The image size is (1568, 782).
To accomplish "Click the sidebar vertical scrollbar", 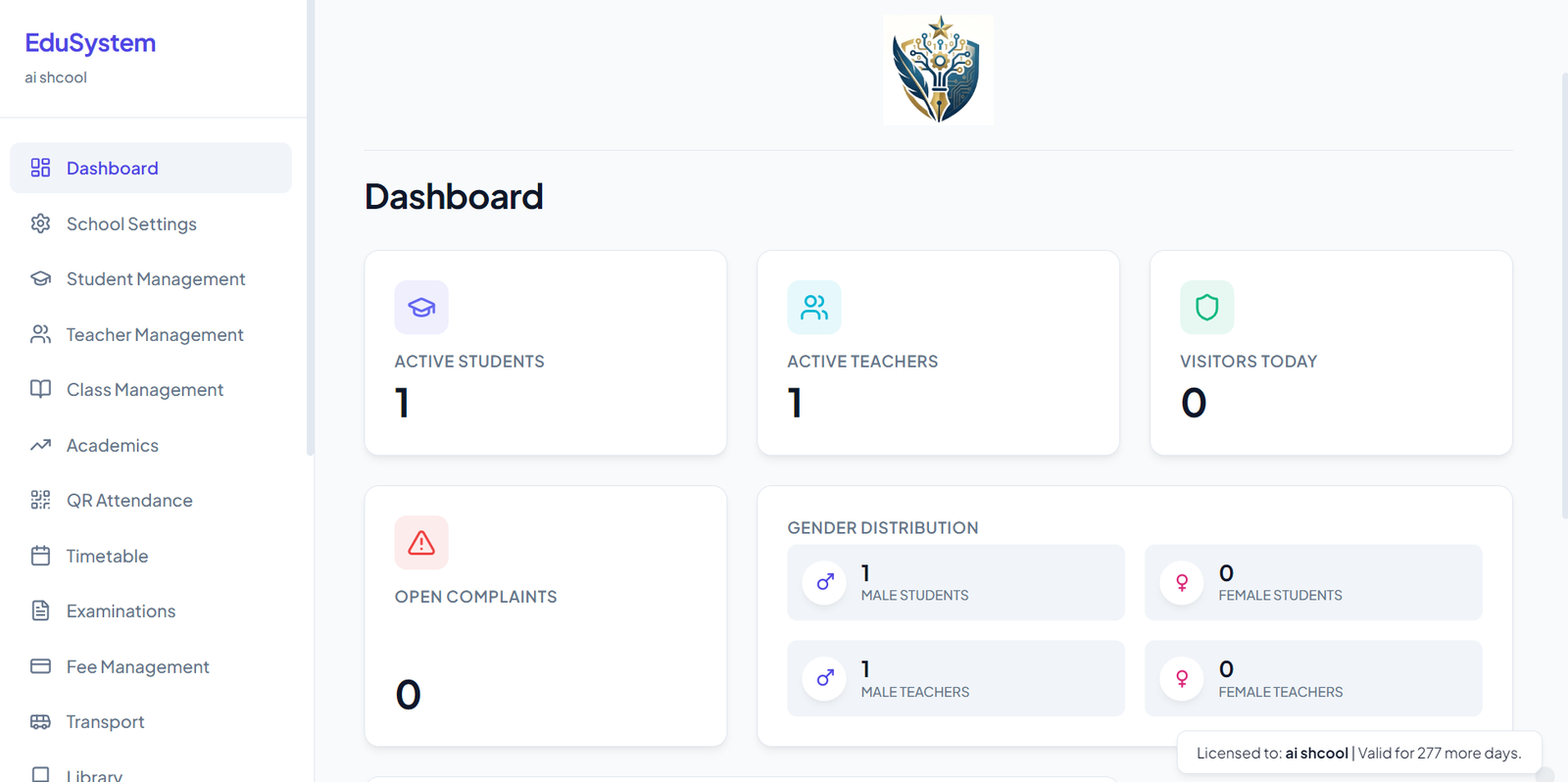I will coord(310,227).
